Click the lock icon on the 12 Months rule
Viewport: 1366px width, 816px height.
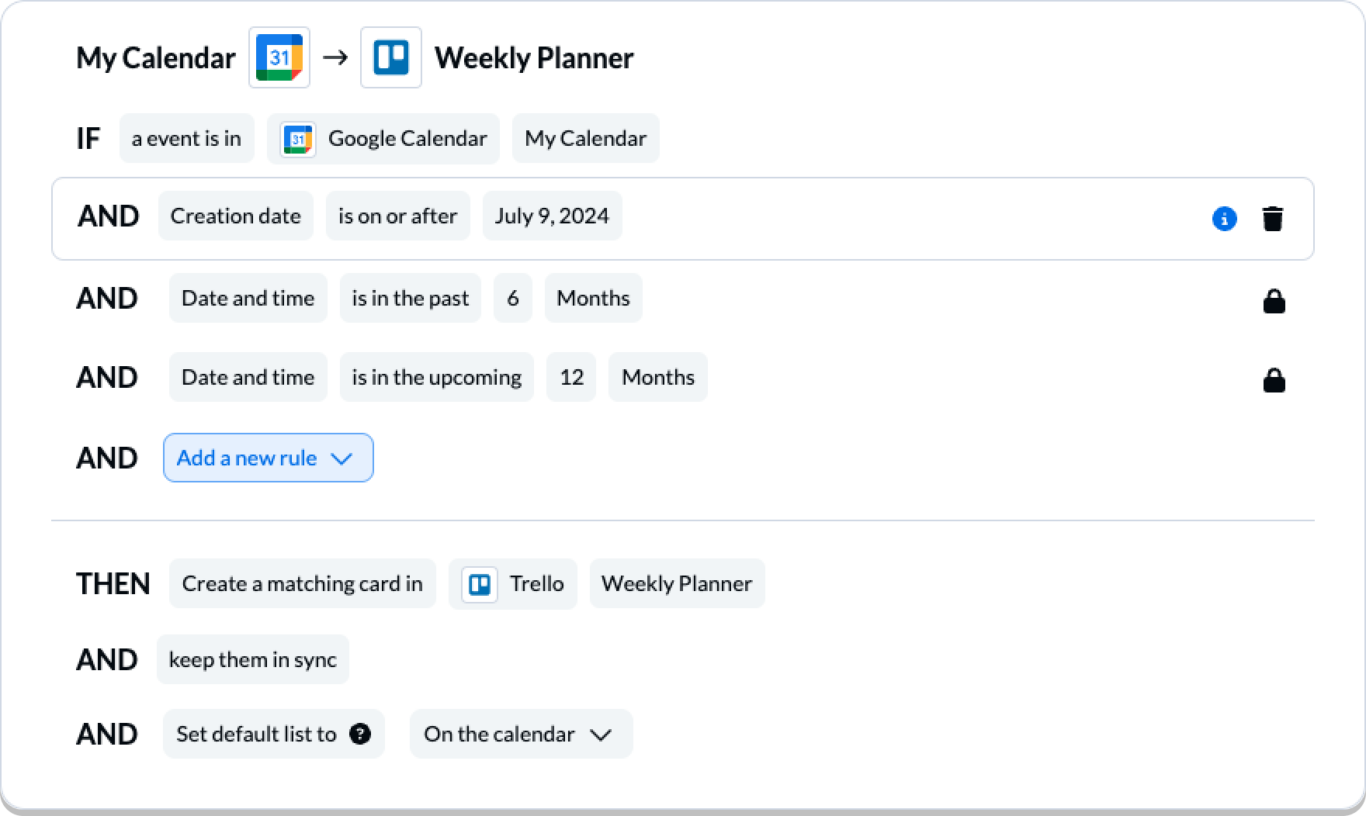point(1274,380)
